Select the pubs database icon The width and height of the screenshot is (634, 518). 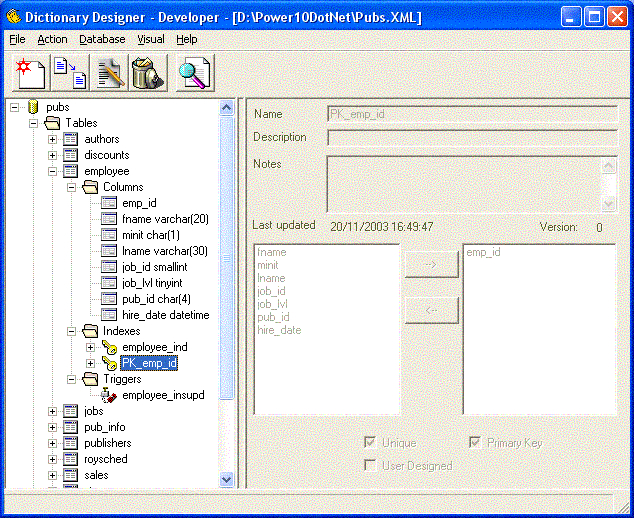click(33, 107)
